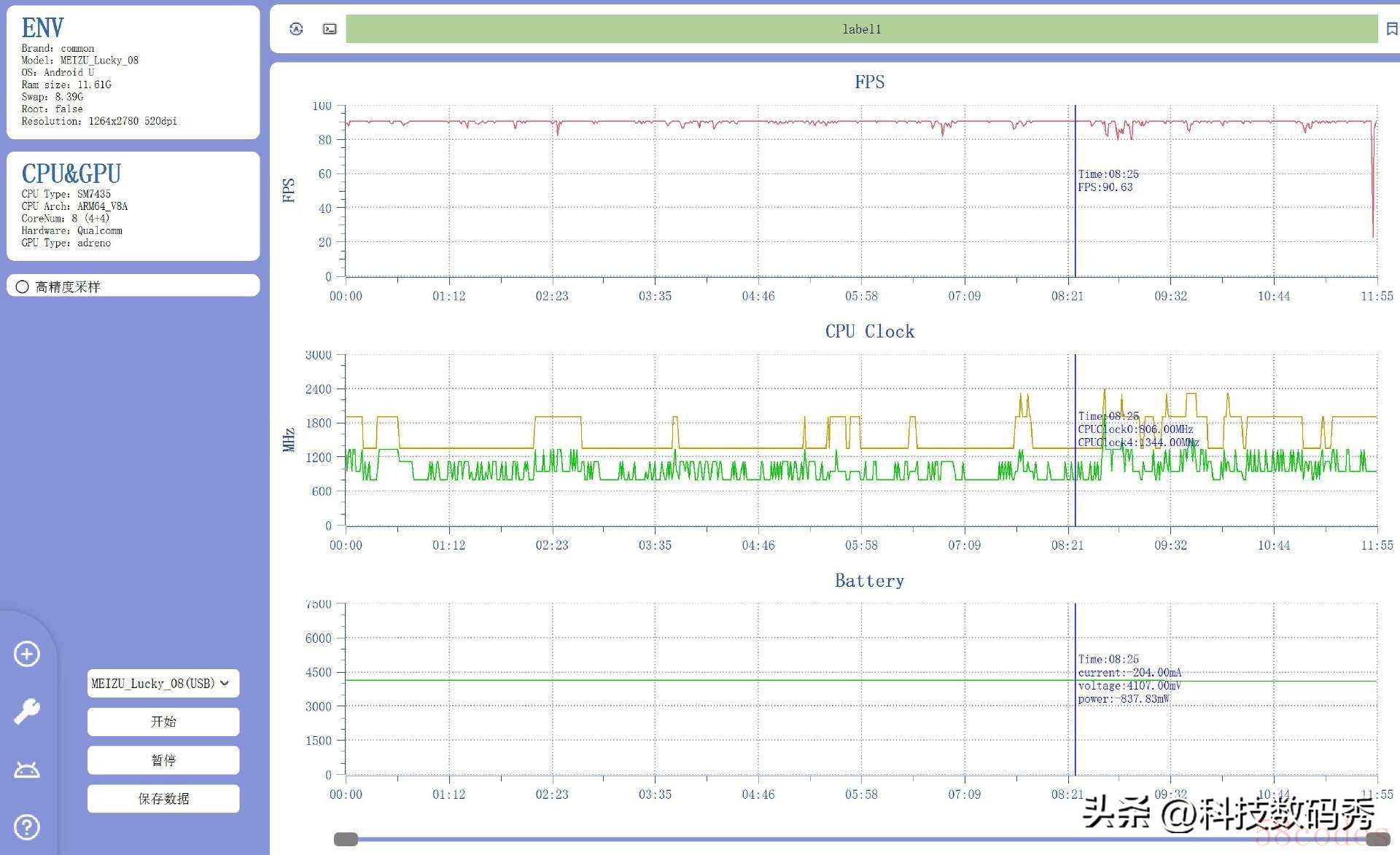The image size is (1400, 855).
Task: Click the 保存数据 save data button
Action: (x=163, y=799)
